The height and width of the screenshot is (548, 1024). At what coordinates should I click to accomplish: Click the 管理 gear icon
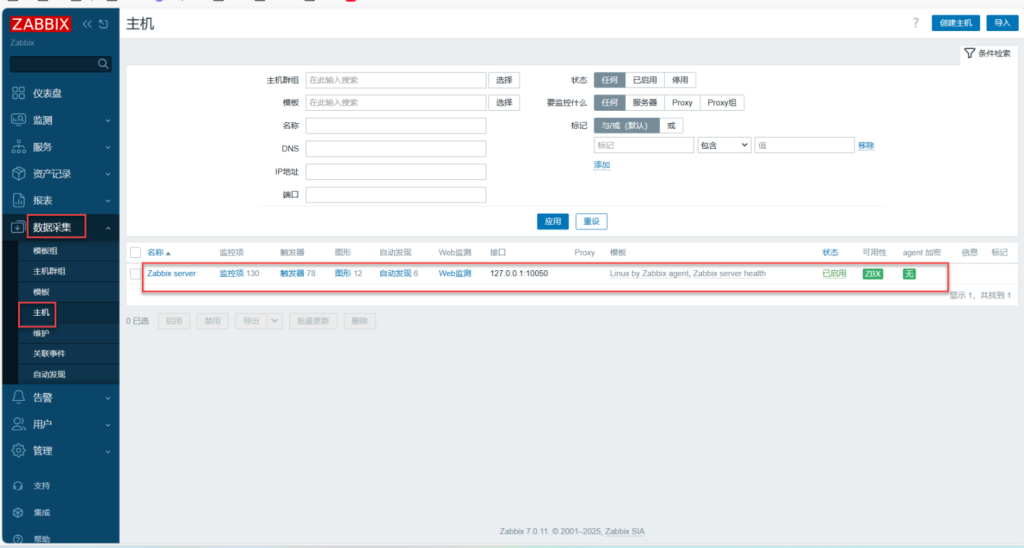tap(18, 451)
